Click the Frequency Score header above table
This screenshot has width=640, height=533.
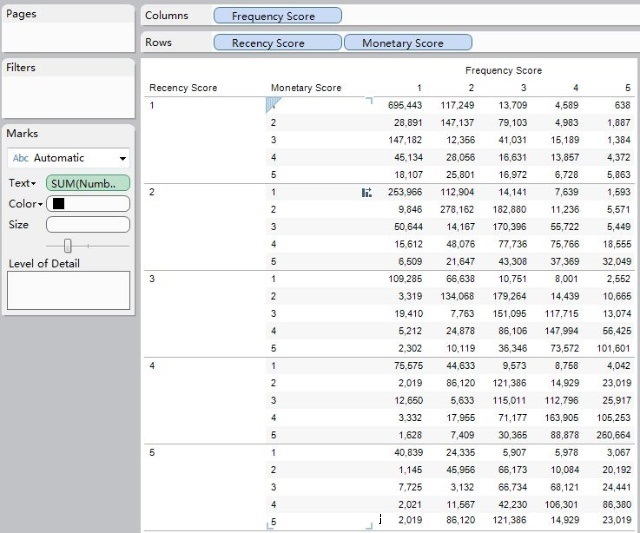click(x=503, y=71)
